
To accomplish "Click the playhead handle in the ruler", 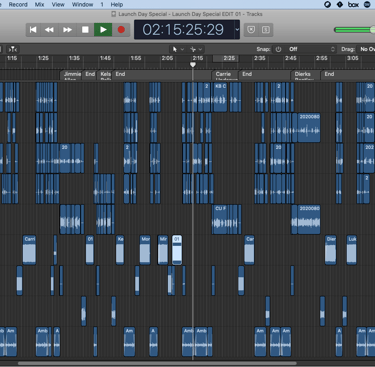I will (193, 65).
